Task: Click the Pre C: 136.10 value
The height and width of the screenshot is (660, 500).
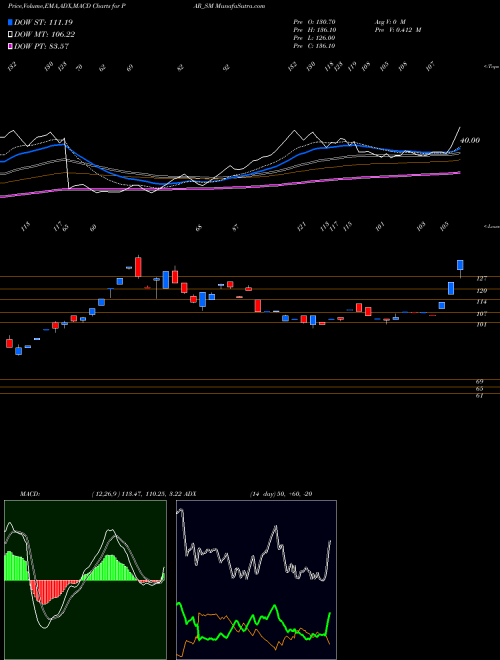Action: click(314, 46)
